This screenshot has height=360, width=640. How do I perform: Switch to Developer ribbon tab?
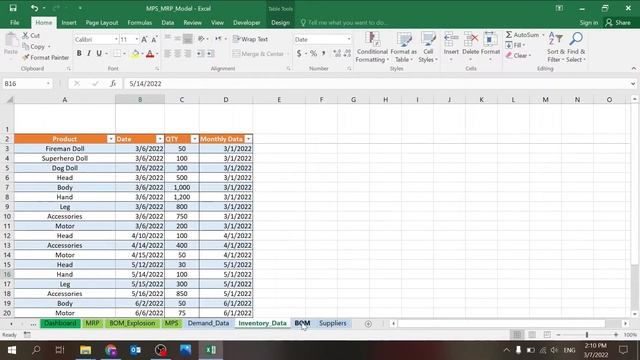tap(247, 22)
